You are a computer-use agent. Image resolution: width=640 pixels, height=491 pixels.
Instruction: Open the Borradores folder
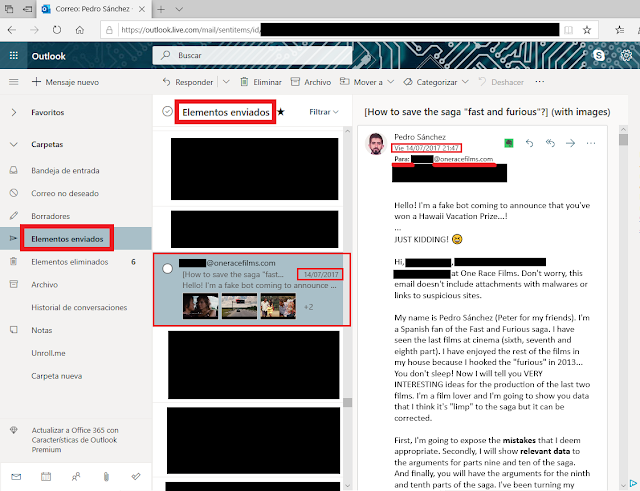click(51, 216)
